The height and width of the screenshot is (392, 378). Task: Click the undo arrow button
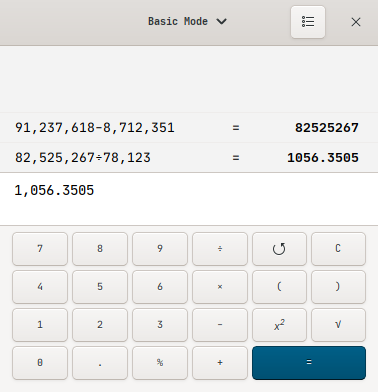[279, 249]
